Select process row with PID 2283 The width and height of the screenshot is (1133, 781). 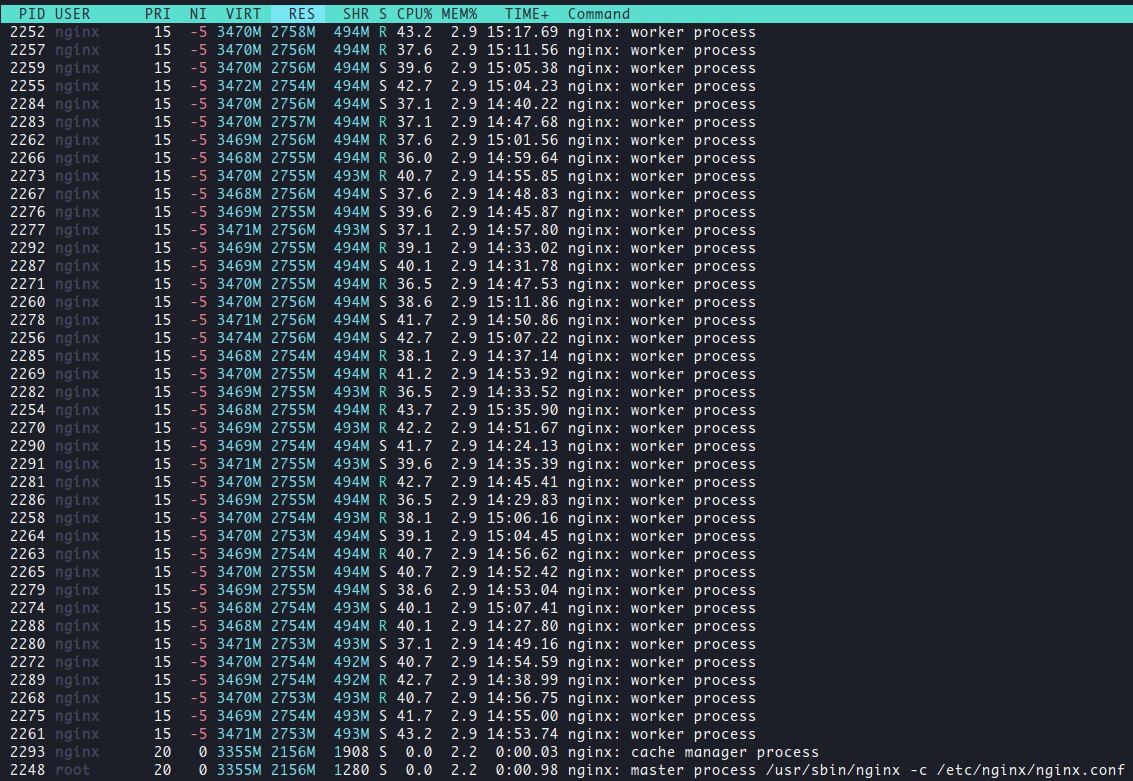tap(566, 122)
